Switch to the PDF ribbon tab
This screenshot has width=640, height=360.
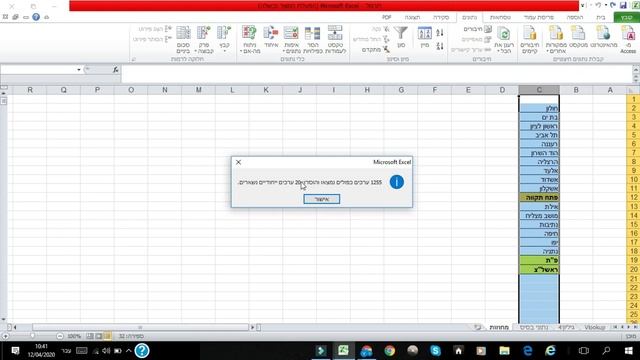387,17
